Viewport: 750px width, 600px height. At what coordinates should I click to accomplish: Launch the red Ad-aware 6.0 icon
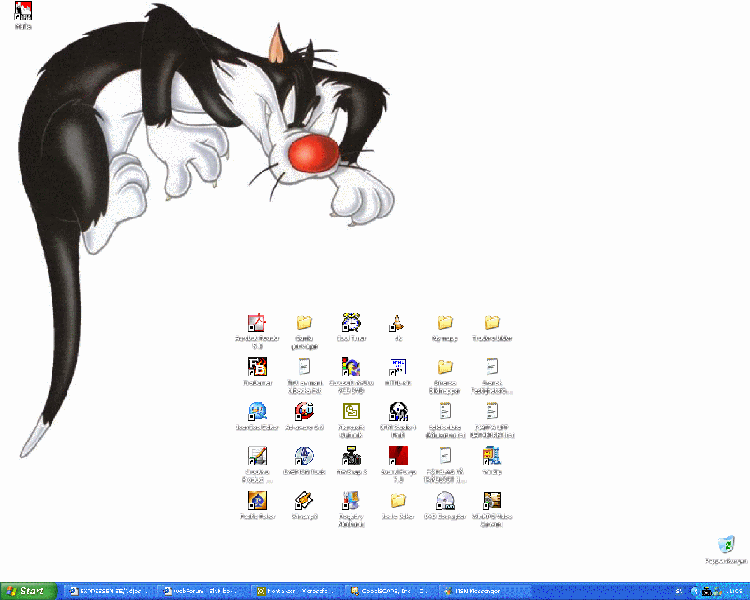click(x=304, y=411)
